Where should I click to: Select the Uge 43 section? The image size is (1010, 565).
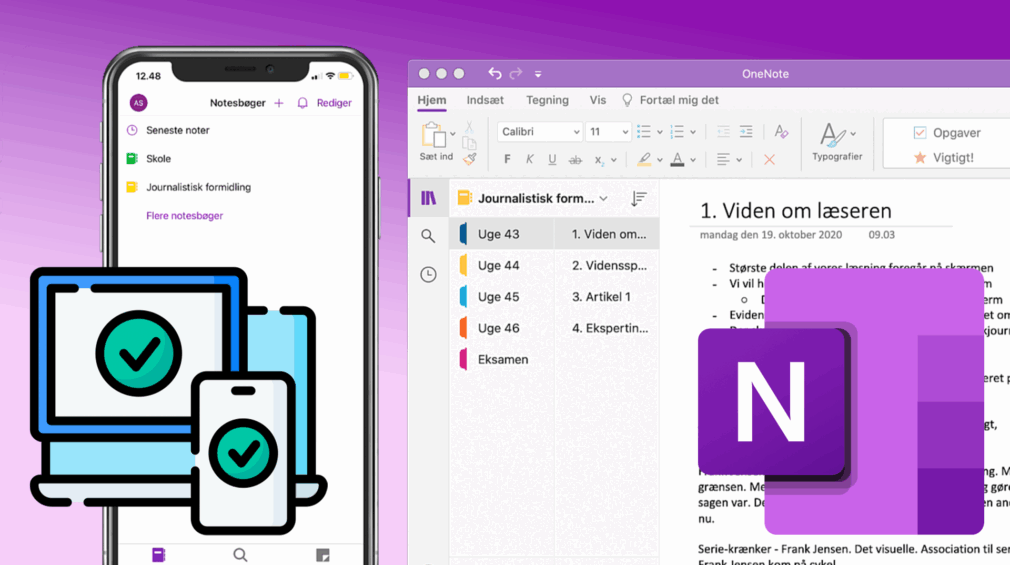[x=502, y=234]
